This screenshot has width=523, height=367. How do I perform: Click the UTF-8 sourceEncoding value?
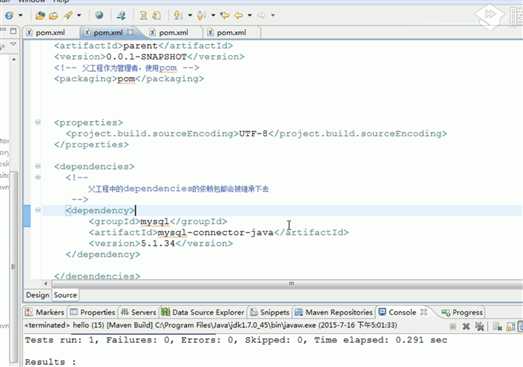[x=253, y=133]
